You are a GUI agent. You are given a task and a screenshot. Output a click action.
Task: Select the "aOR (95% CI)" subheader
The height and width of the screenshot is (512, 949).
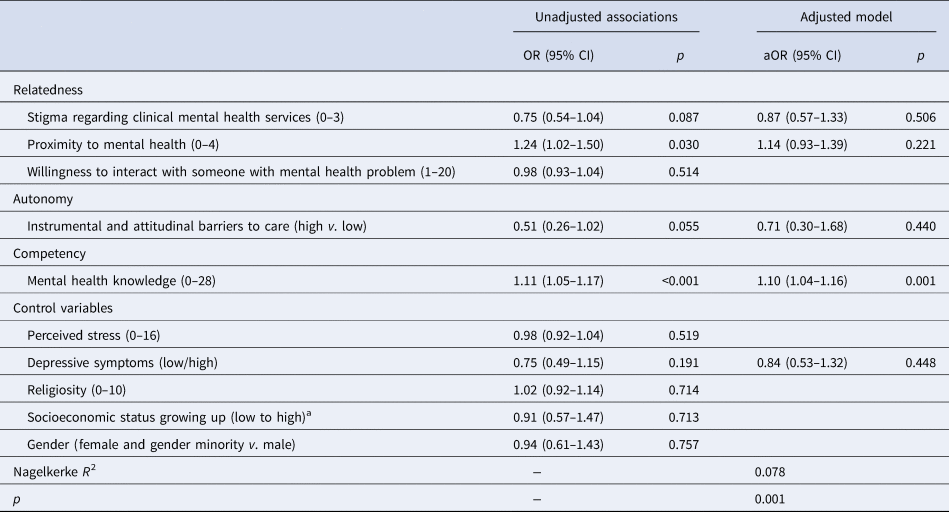pyautogui.click(x=797, y=56)
